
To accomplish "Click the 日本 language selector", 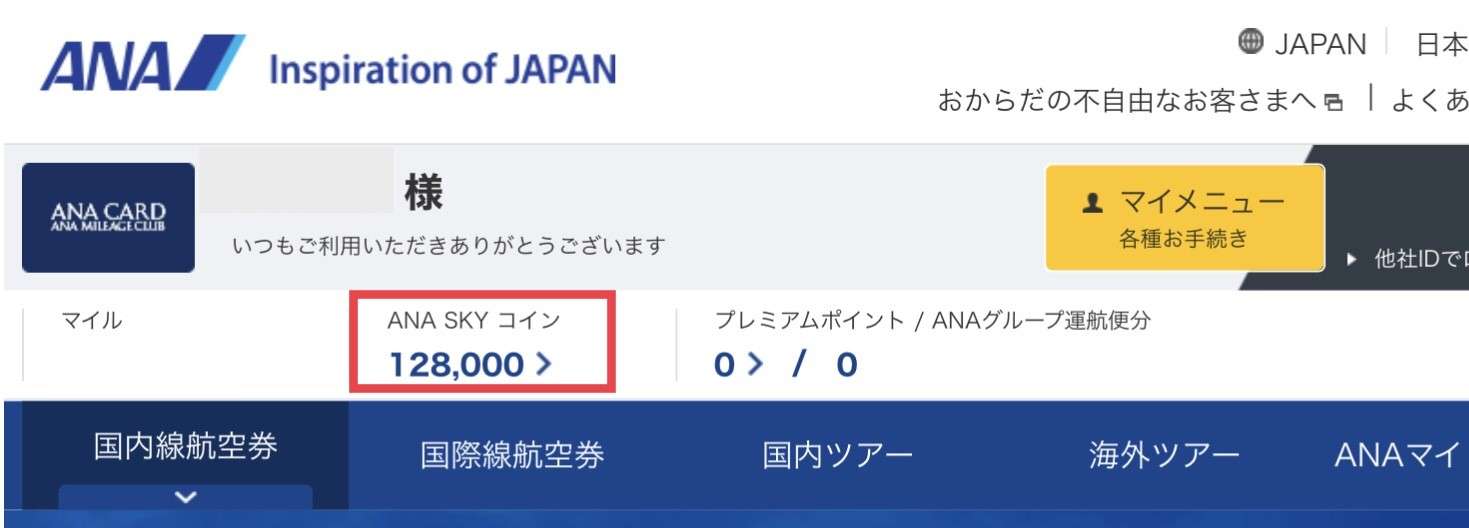I will coord(1442,44).
